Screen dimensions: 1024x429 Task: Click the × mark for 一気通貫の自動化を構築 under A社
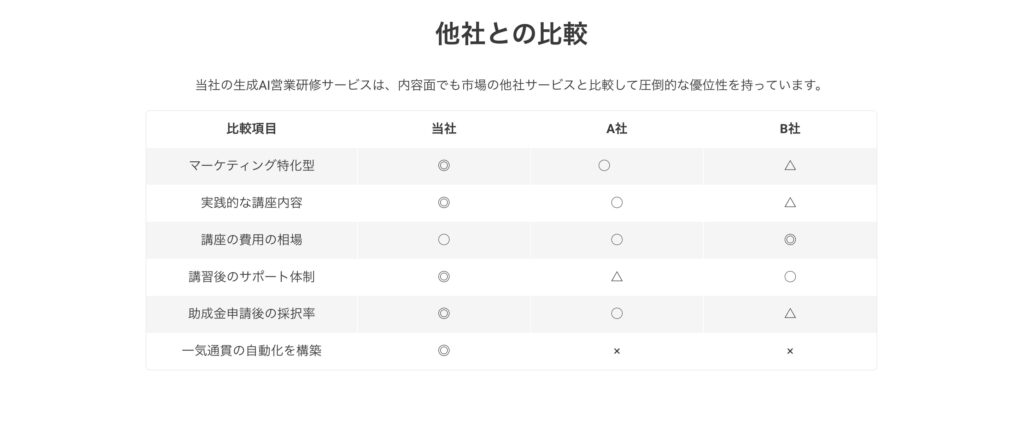point(616,351)
